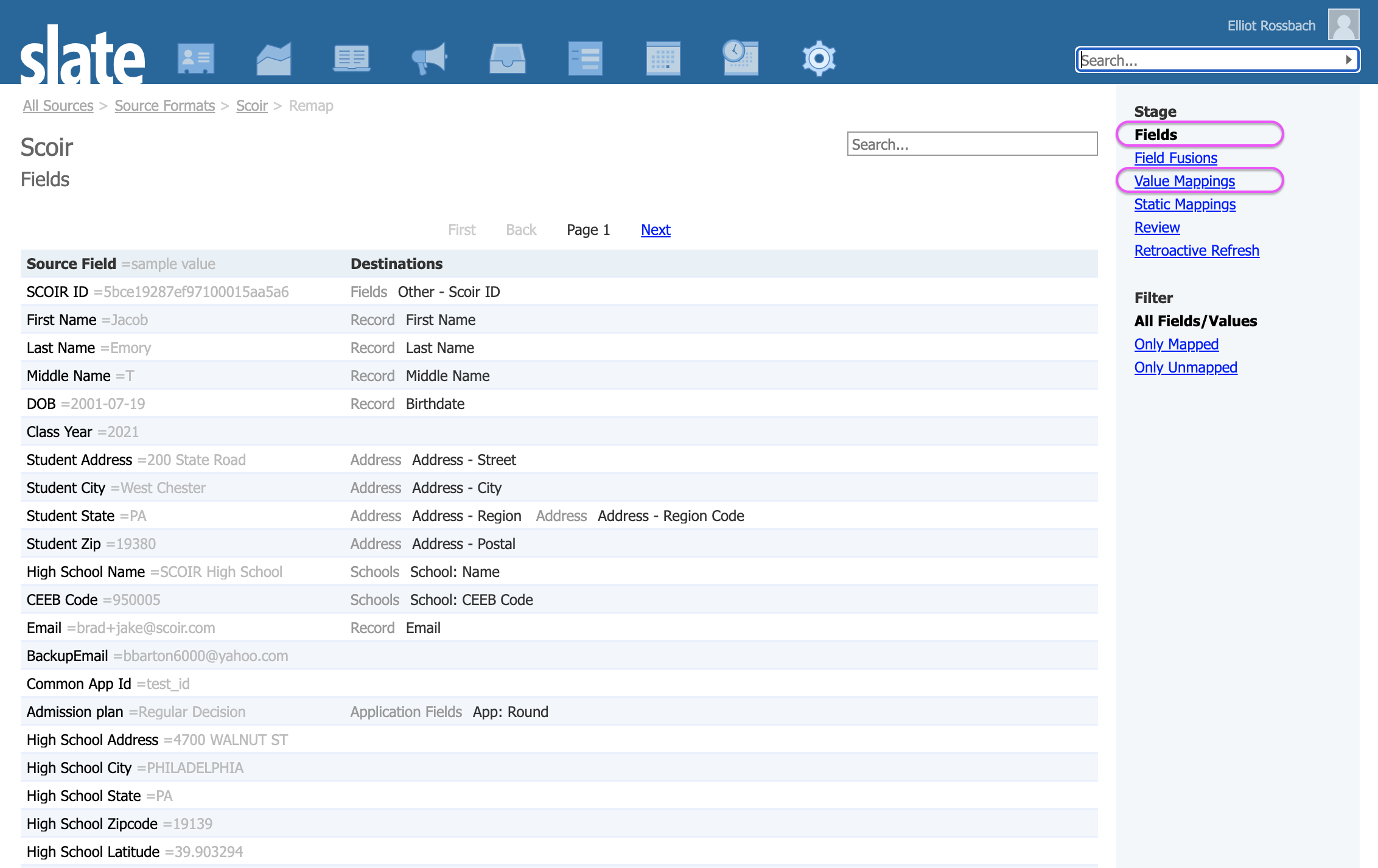Open Static Mappings stage
This screenshot has width=1378, height=868.
click(1185, 204)
